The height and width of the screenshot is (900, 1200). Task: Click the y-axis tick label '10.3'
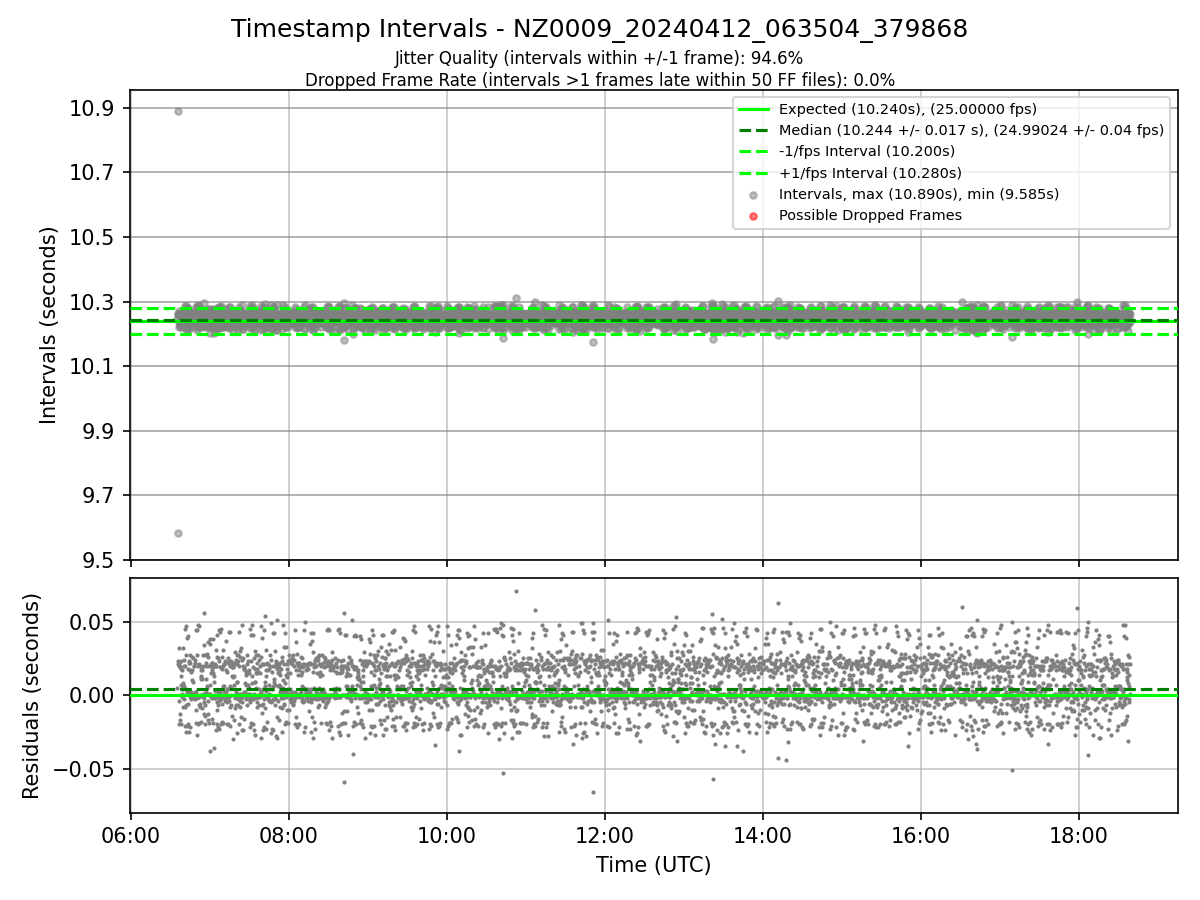pos(92,302)
